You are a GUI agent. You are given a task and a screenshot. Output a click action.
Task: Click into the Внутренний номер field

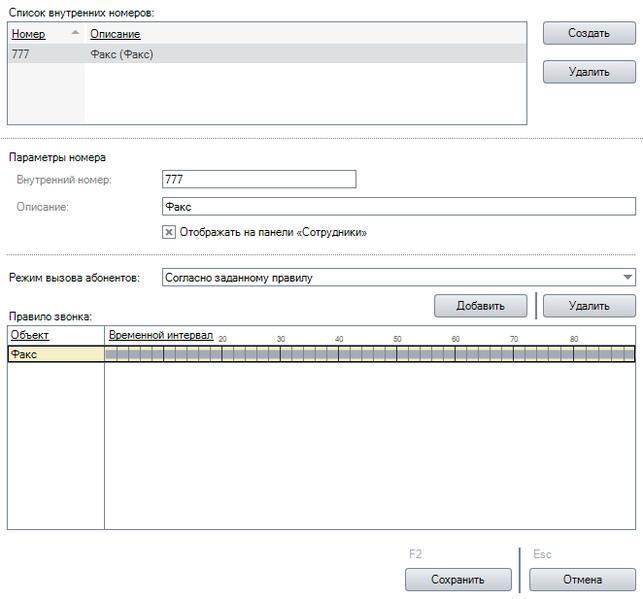[x=259, y=179]
